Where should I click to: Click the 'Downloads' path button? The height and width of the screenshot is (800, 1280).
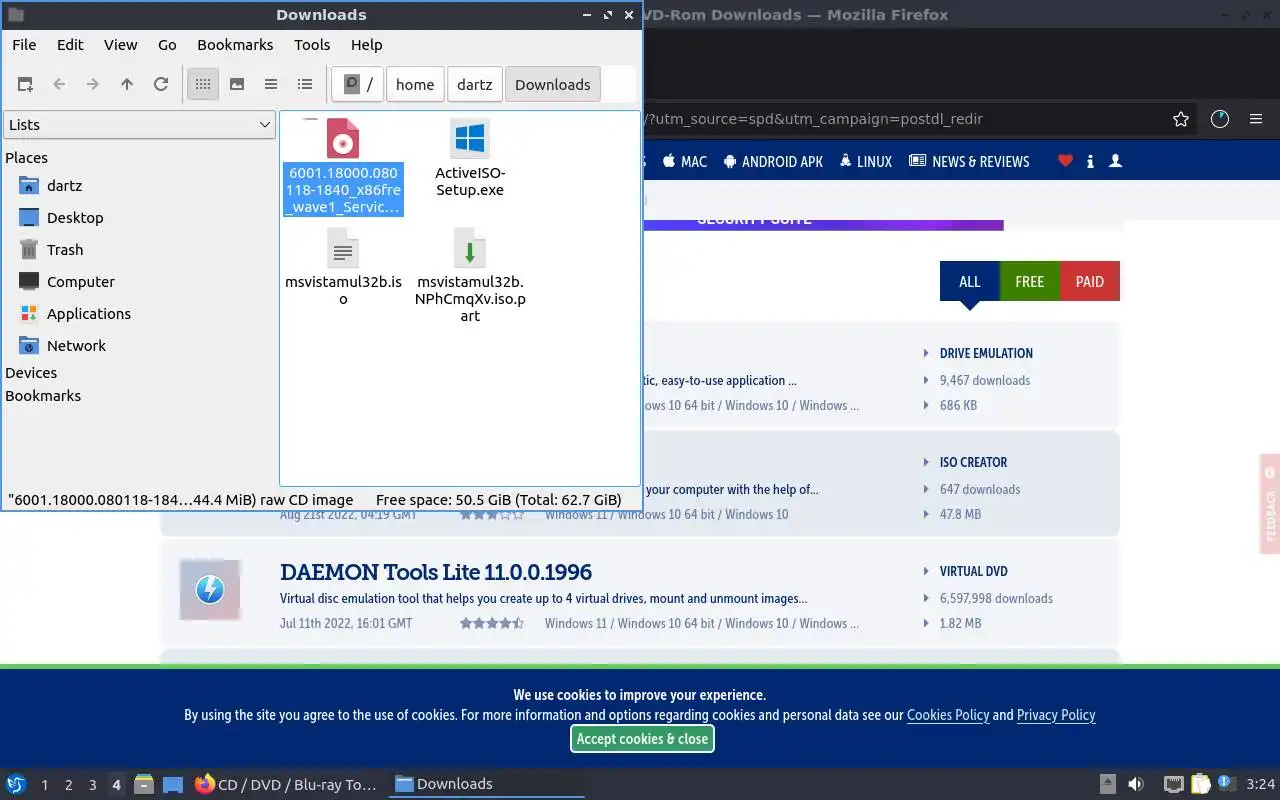[553, 85]
